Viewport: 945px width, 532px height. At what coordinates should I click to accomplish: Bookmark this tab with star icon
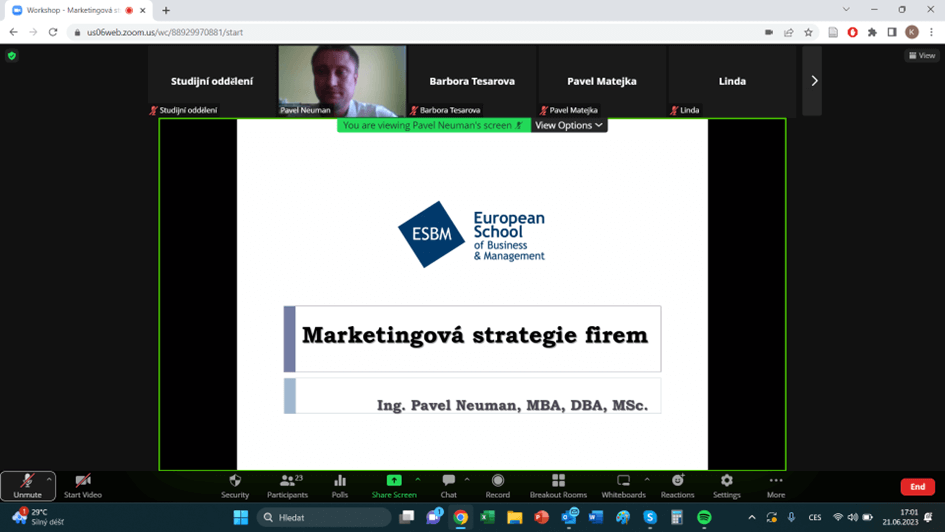(808, 33)
